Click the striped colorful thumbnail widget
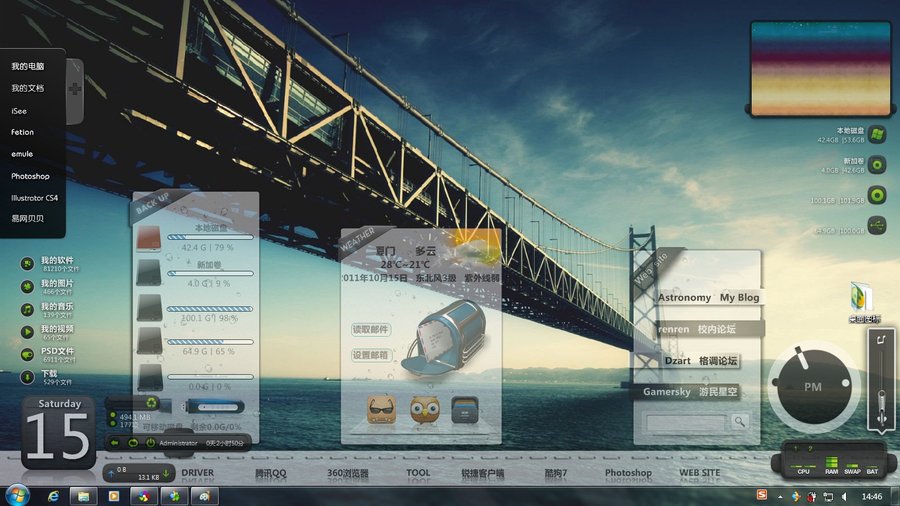Viewport: 900px width, 506px height. click(x=820, y=68)
